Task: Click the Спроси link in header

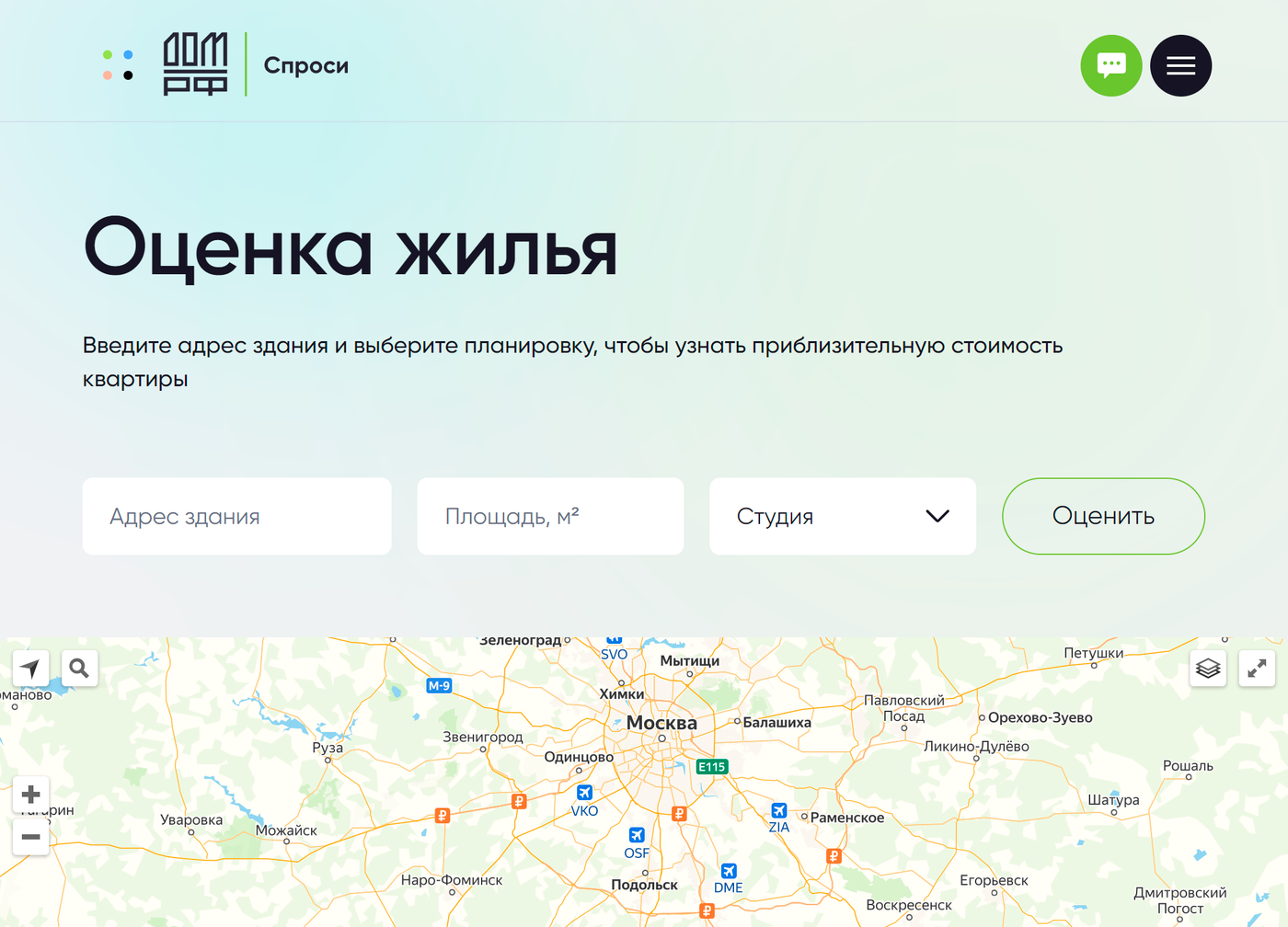Action: pos(306,65)
